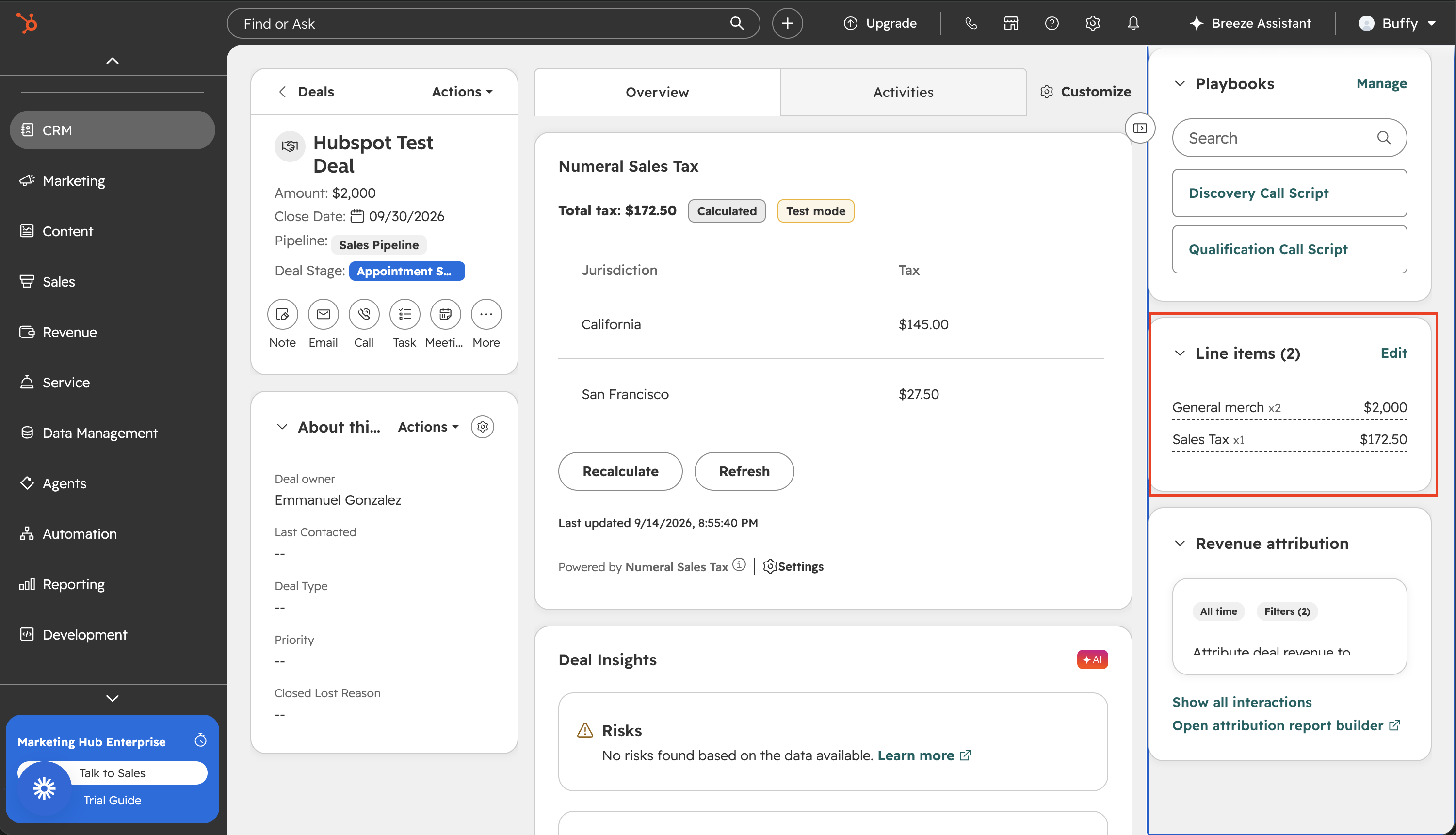Open attribution report builder link
Image resolution: width=1456 pixels, height=835 pixels.
coord(1286,725)
